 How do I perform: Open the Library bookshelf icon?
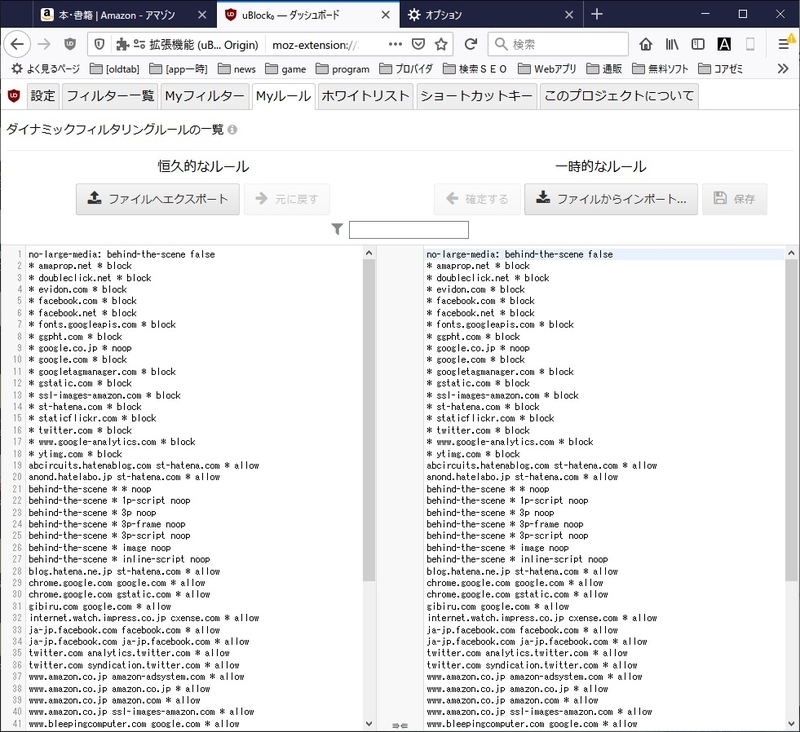click(x=672, y=44)
